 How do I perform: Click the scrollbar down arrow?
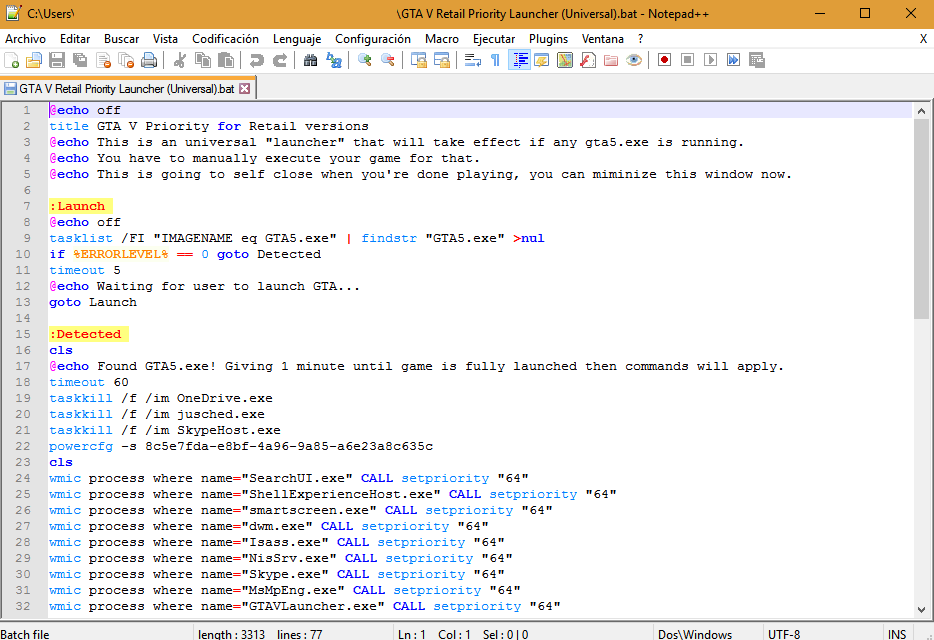pos(921,610)
